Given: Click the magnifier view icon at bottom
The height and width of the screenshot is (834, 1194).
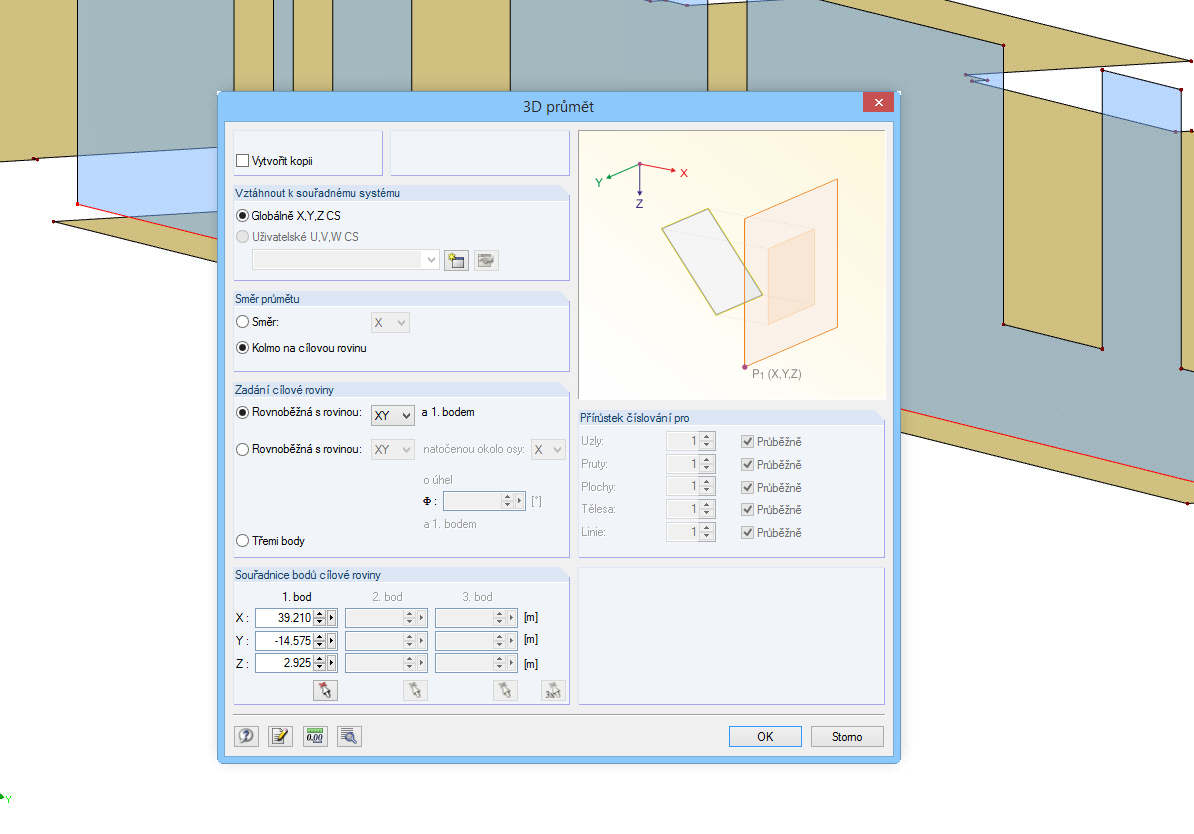Looking at the screenshot, I should [349, 736].
